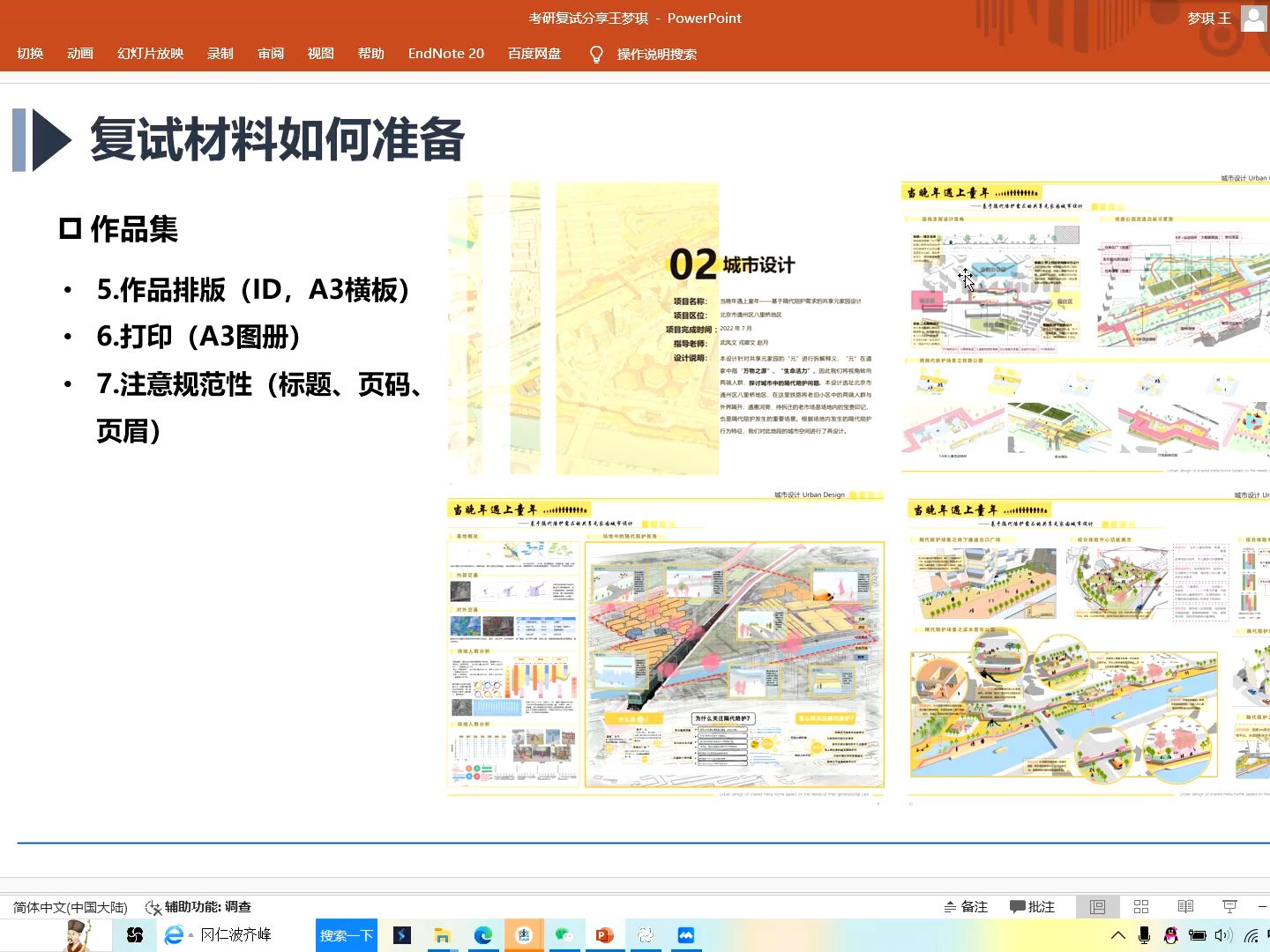Click the slide title 复试材料如何准备
The image size is (1270, 952).
click(x=278, y=139)
